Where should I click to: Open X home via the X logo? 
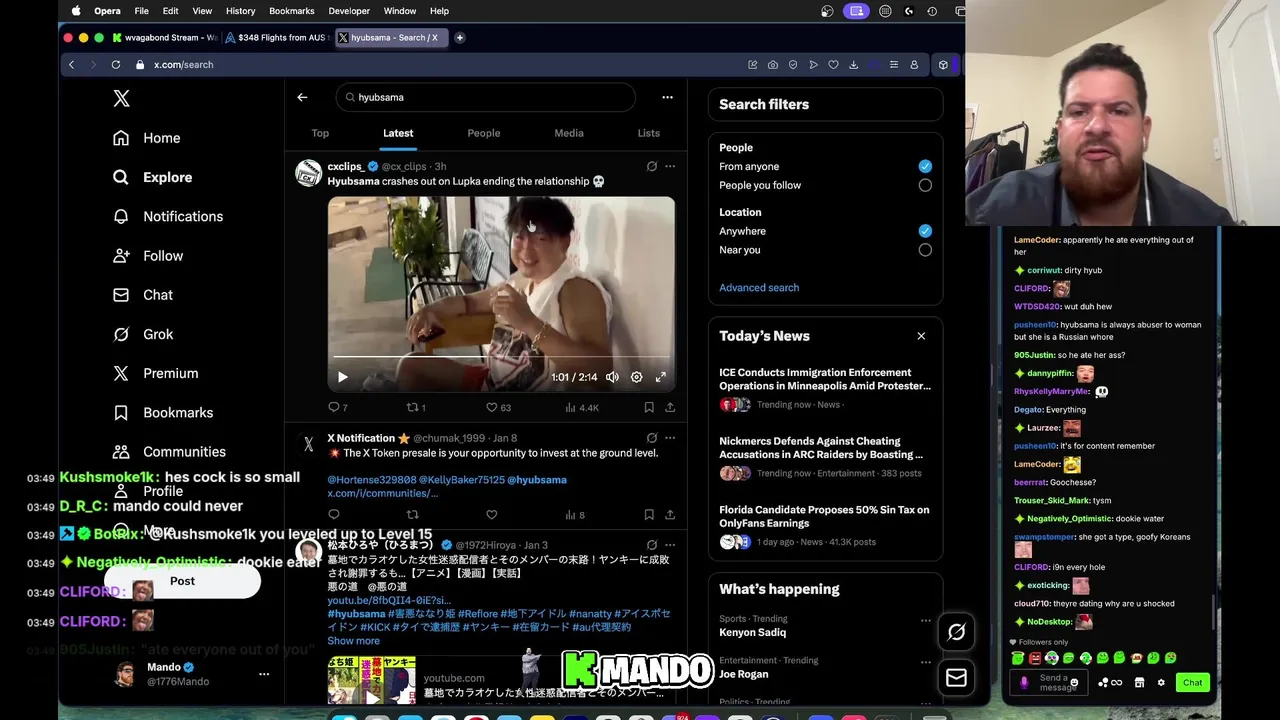[121, 98]
